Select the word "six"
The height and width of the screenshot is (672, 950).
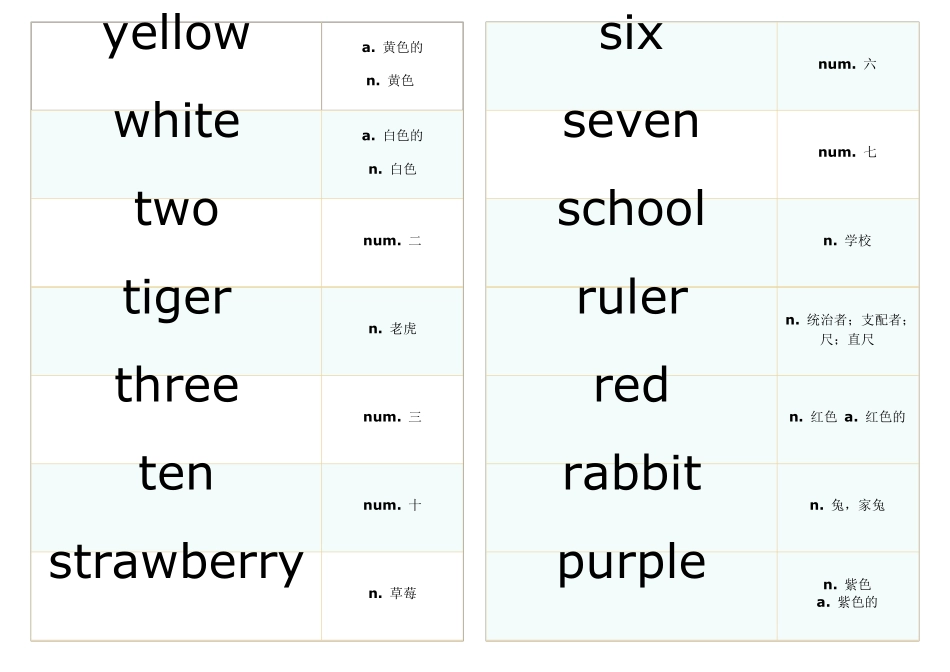631,34
